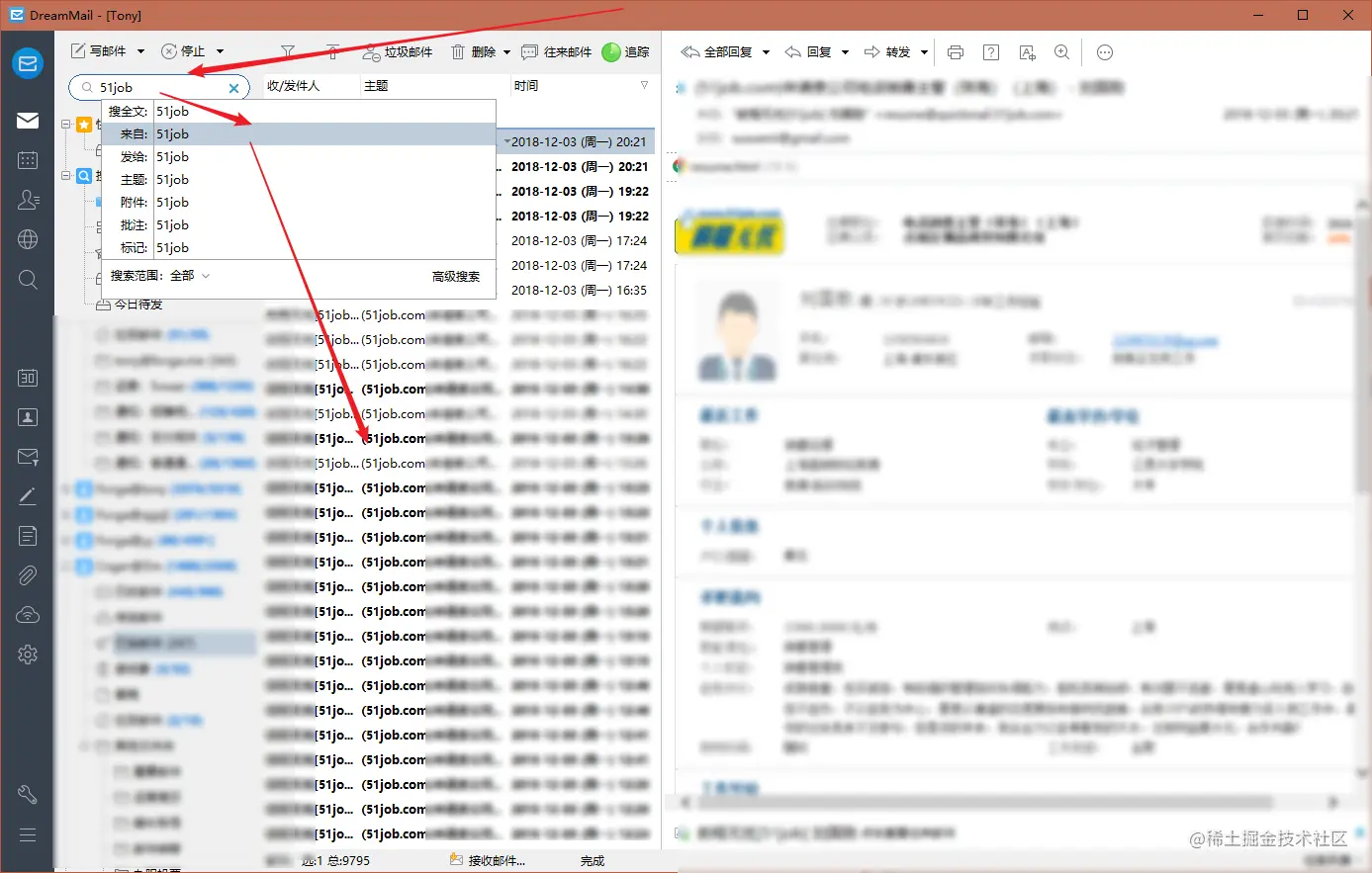Open the 写邮件 dropdown arrow
Viewport: 1372px width, 873px height.
(140, 51)
